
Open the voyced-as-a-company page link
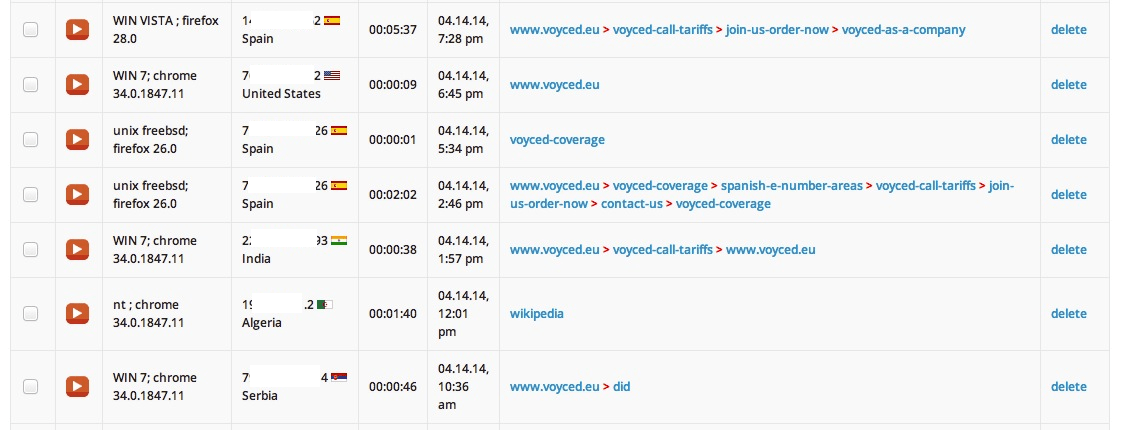[903, 29]
